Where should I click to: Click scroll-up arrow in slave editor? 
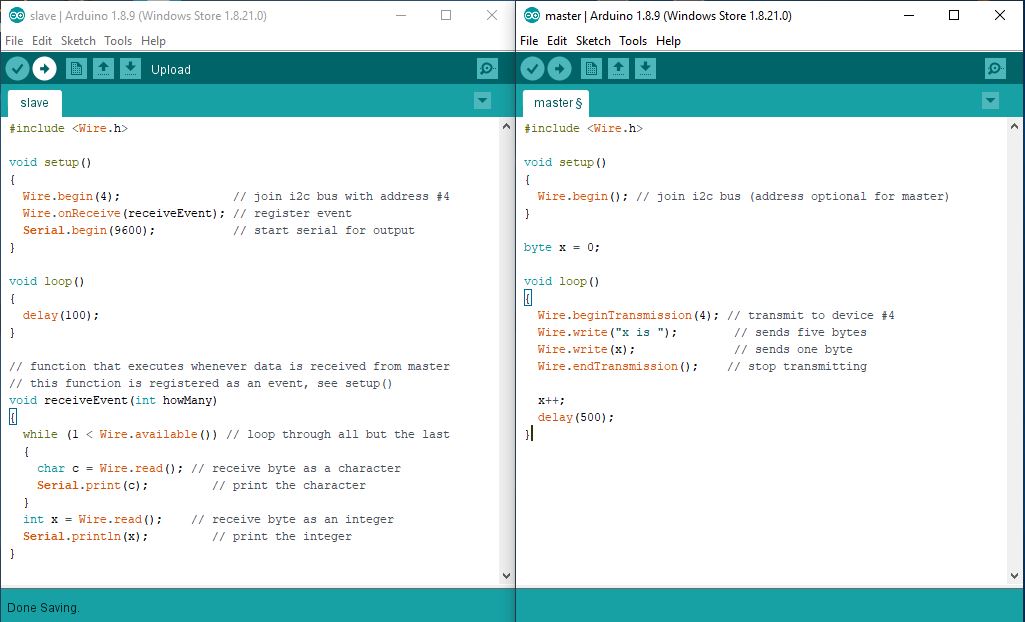506,127
